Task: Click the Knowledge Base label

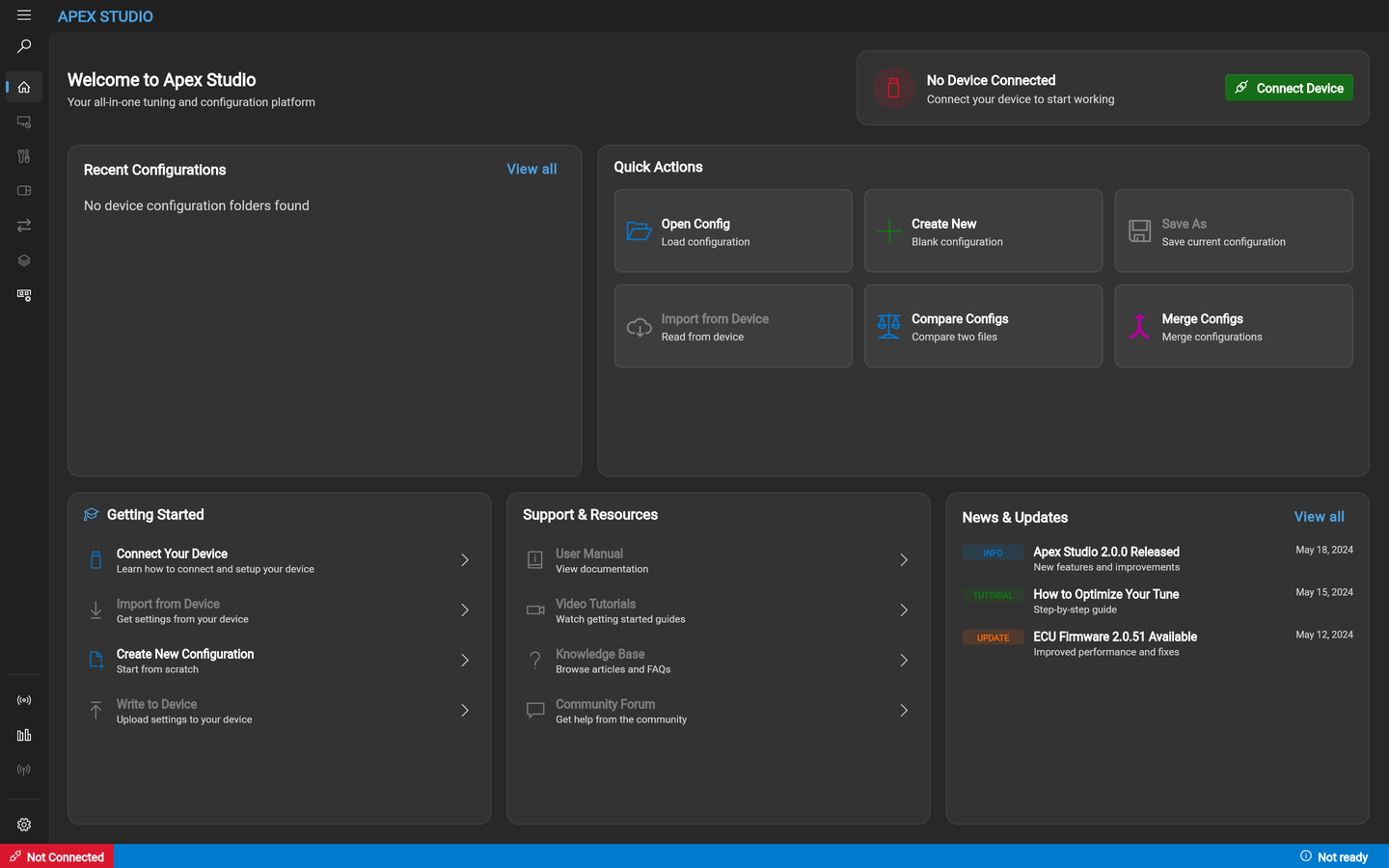Action: (x=600, y=654)
